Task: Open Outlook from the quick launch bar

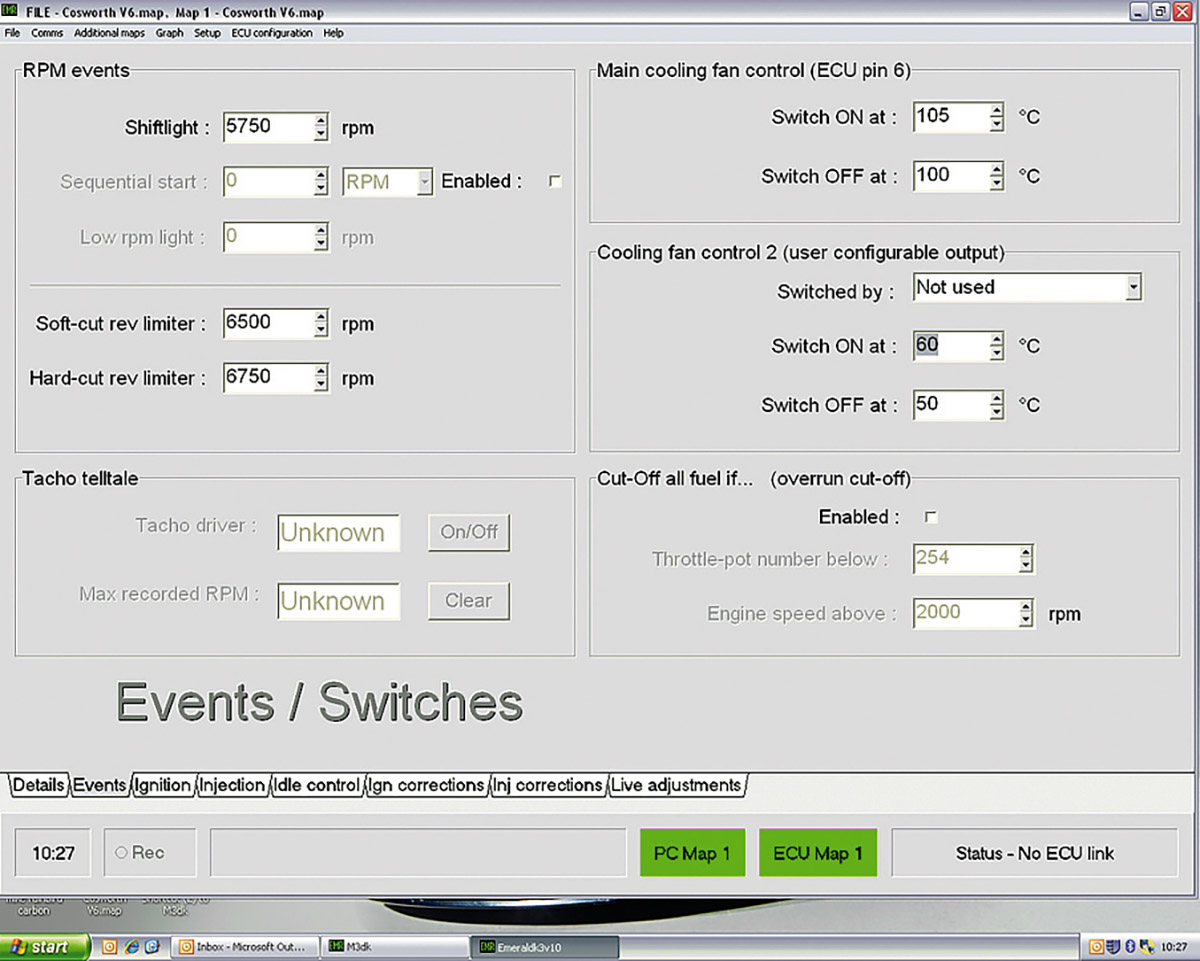Action: [110, 946]
